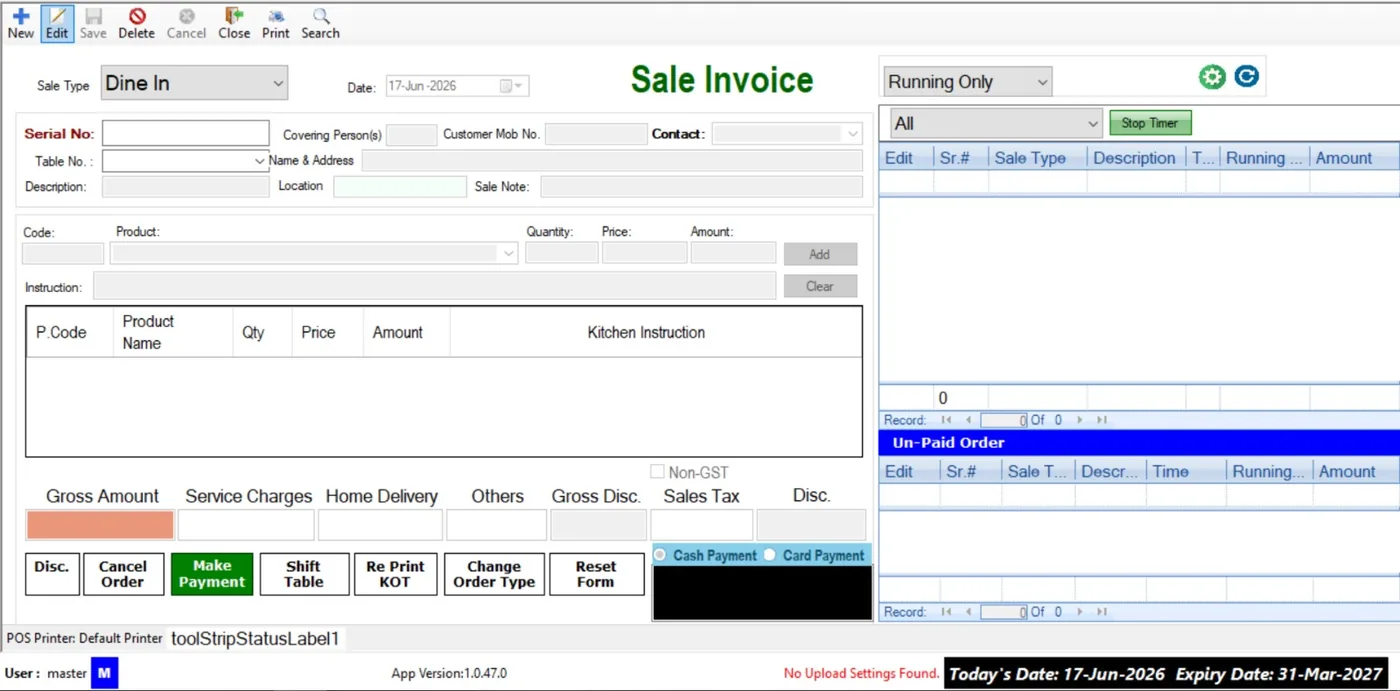1400x691 pixels.
Task: Expand the Date field dropdown arrow
Action: pos(520,86)
